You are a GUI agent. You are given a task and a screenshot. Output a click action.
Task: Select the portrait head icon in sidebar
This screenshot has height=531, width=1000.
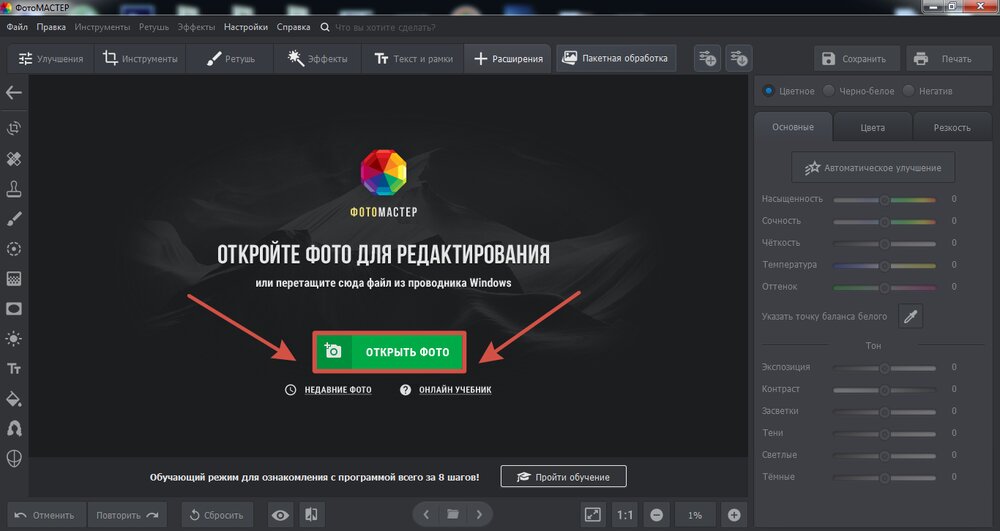coord(13,428)
